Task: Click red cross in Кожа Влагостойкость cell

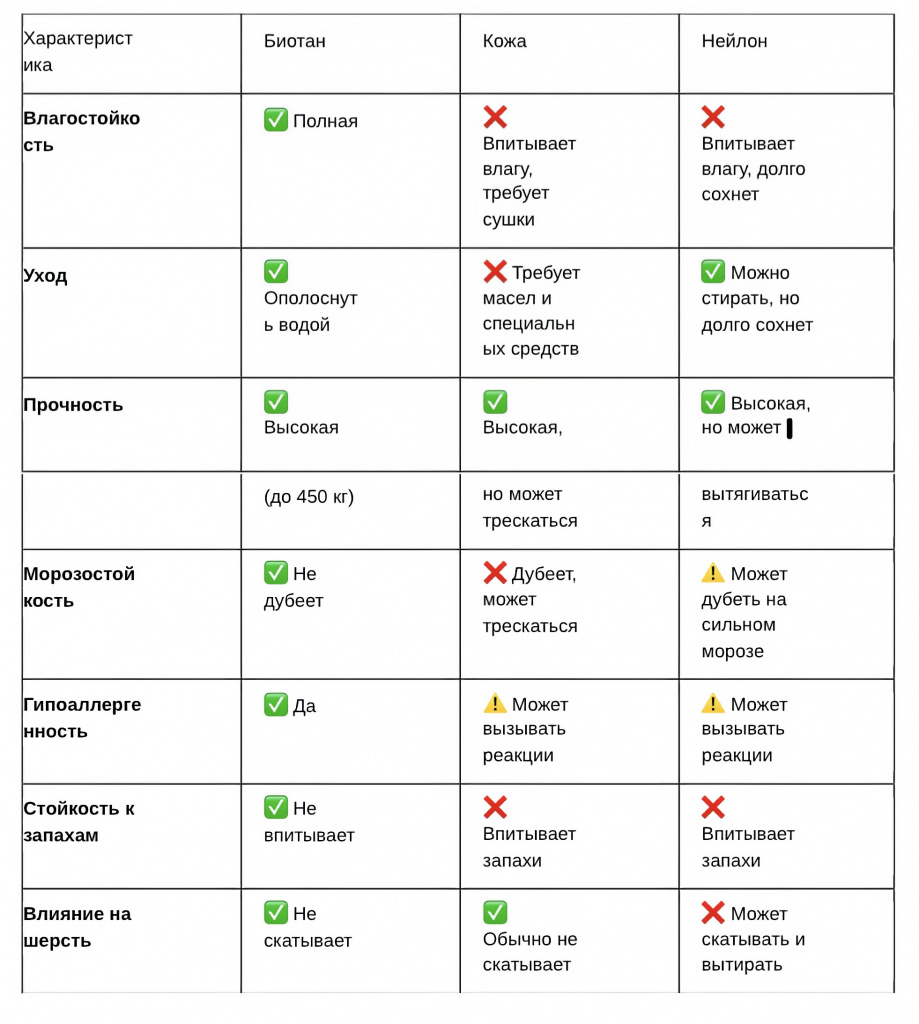Action: tap(495, 117)
